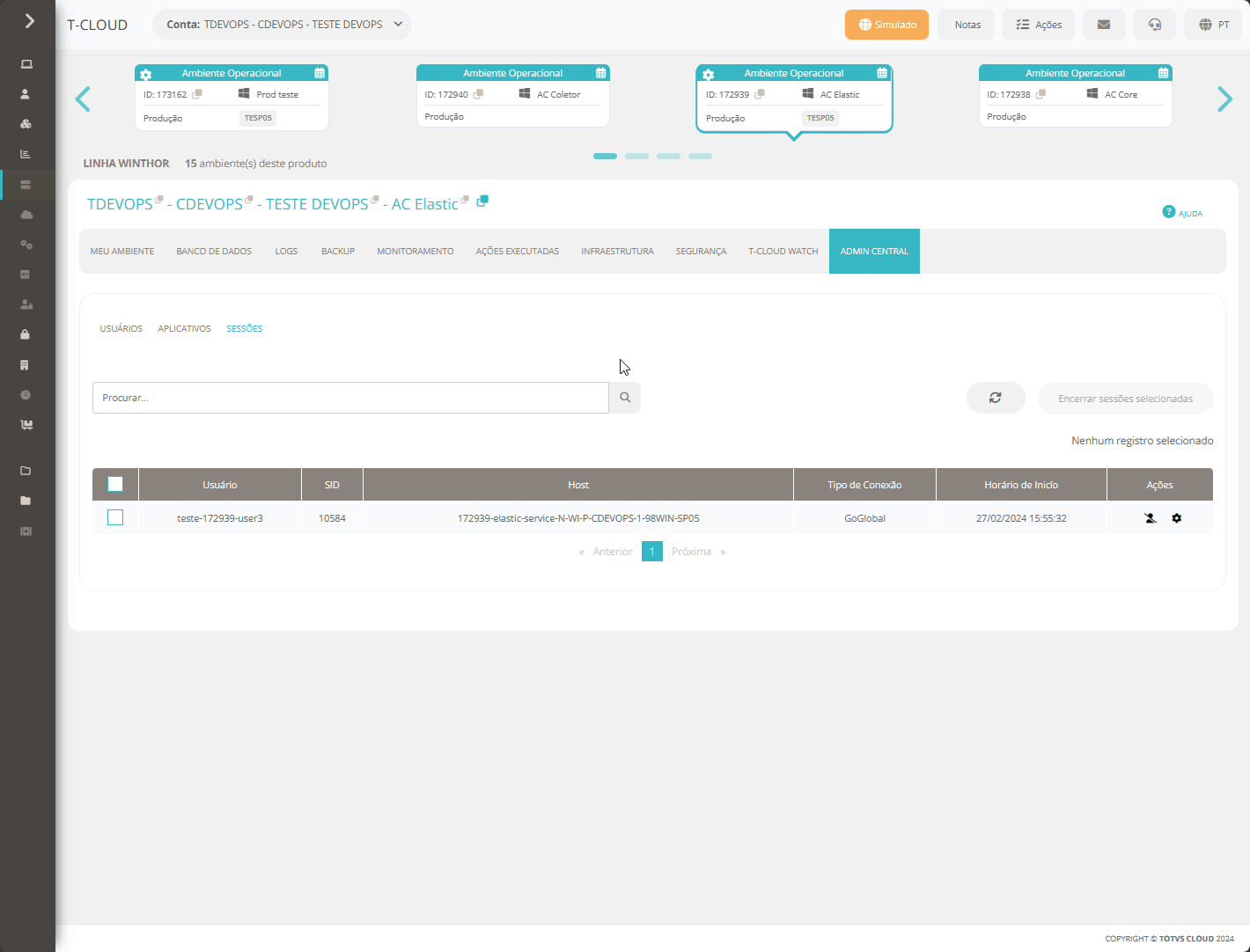This screenshot has width=1250, height=952.
Task: Click copy icon after AC Elastic title
Action: pos(482,201)
